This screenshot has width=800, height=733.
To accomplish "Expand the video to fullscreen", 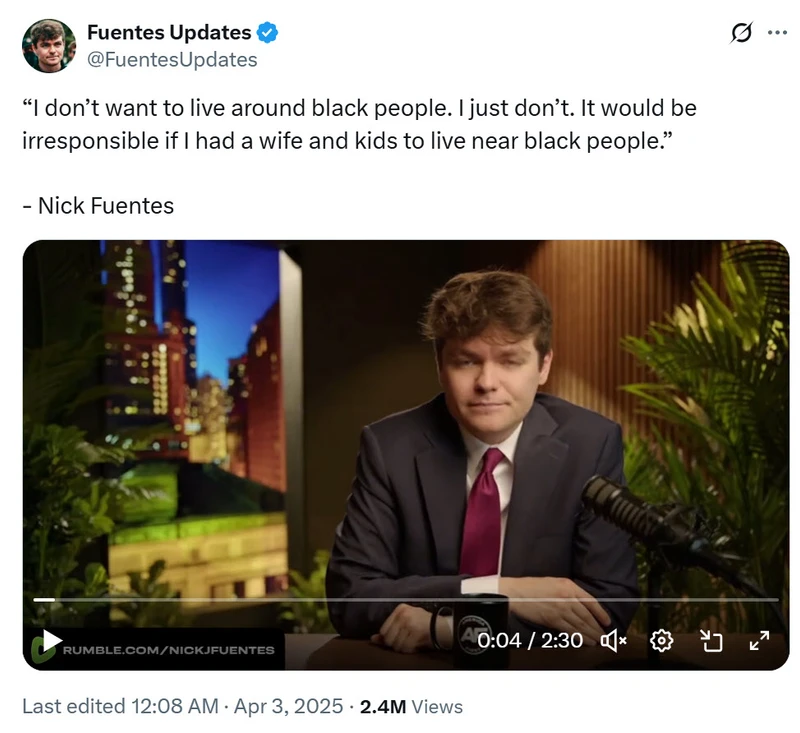I will pyautogui.click(x=757, y=641).
